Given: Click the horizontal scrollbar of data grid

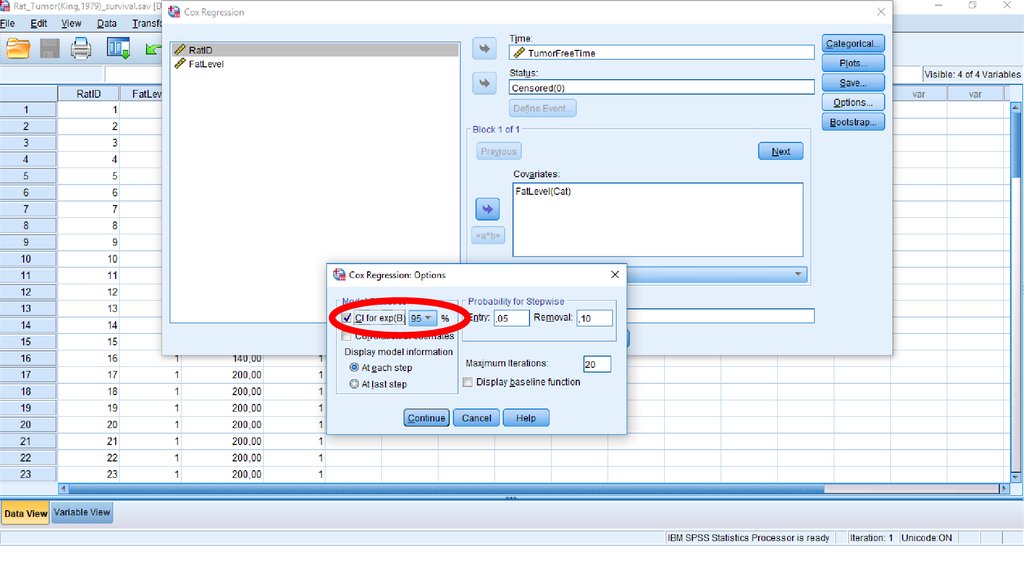Looking at the screenshot, I should (446, 488).
